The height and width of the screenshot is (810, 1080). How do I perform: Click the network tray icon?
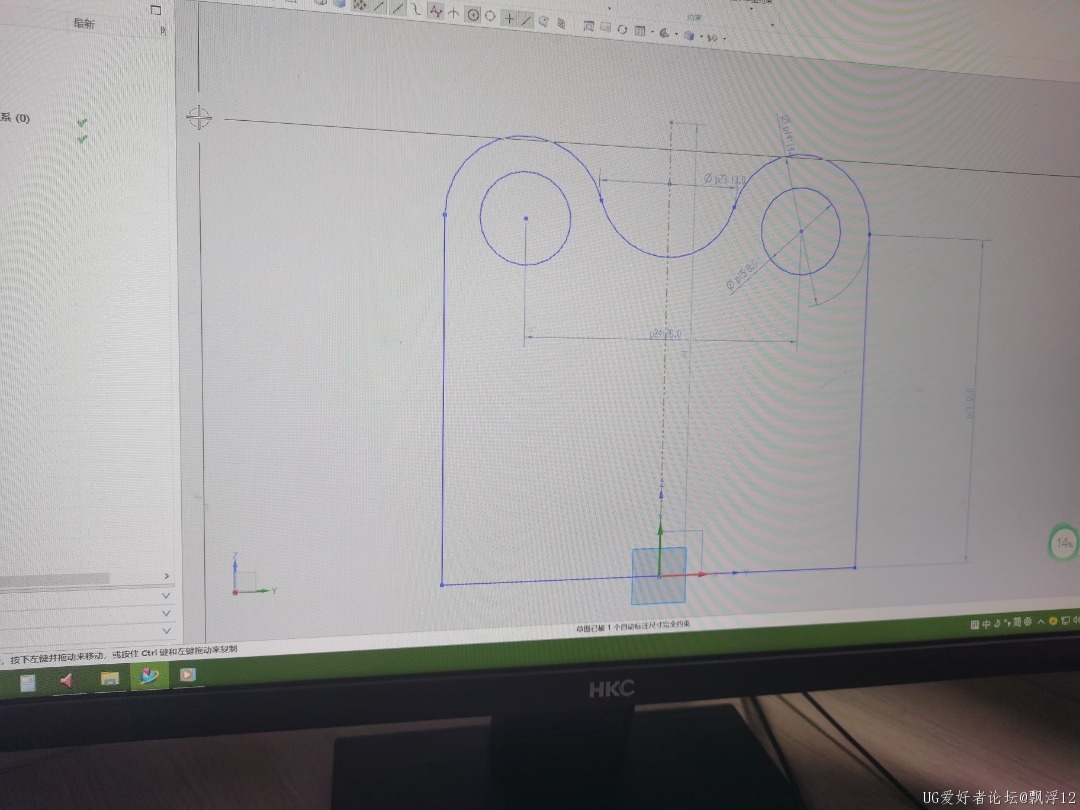pos(1066,621)
